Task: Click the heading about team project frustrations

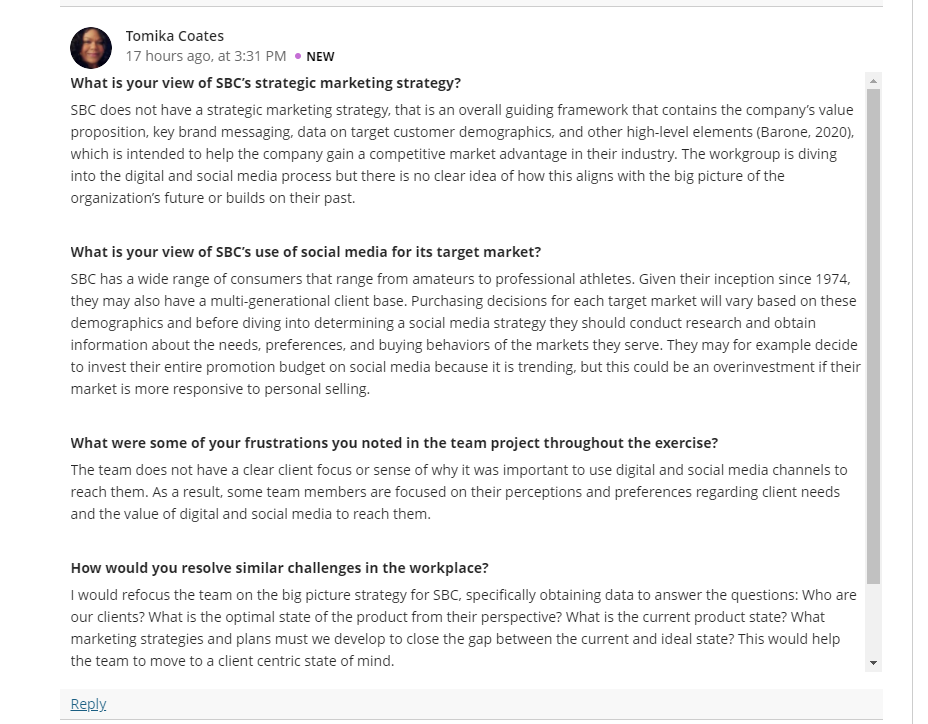Action: click(394, 443)
